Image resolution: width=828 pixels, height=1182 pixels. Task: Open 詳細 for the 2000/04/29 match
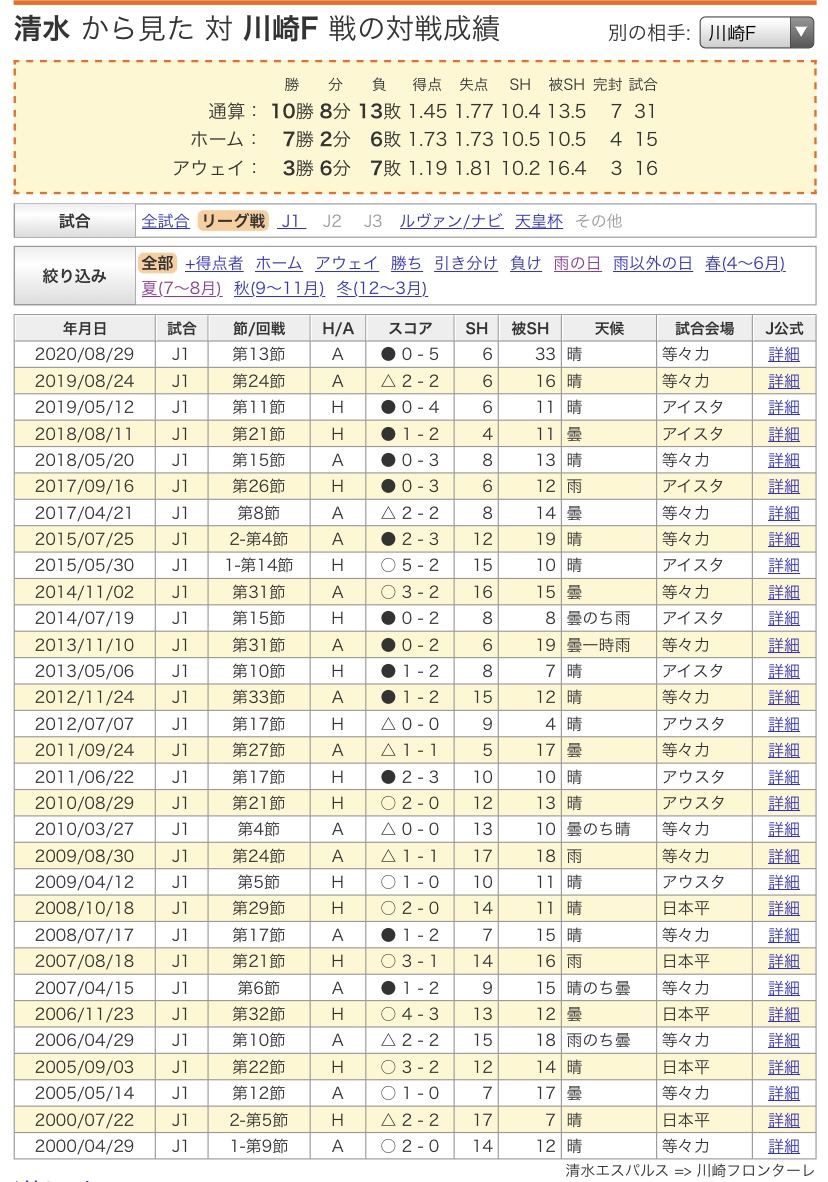tap(783, 1146)
